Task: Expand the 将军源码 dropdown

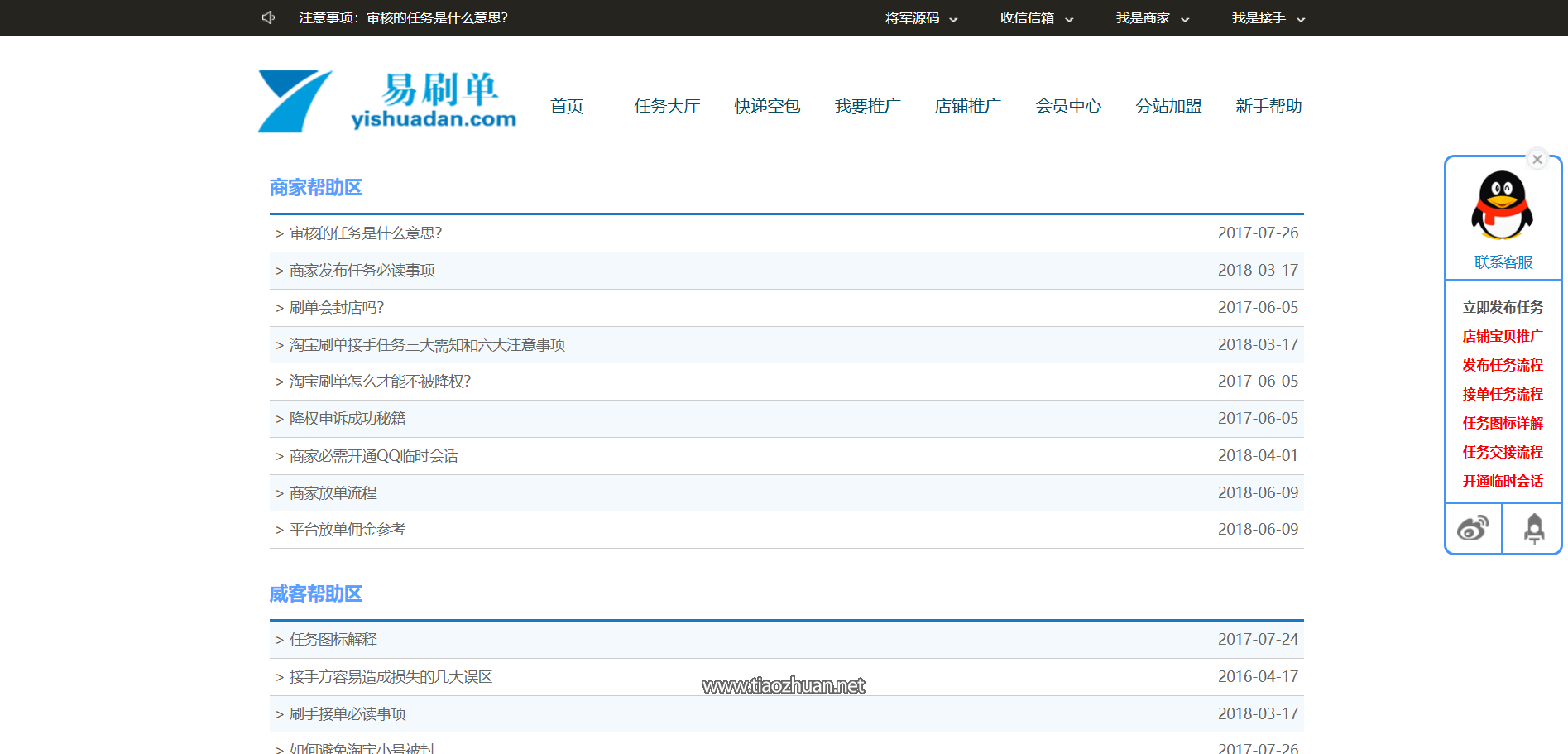Action: [x=921, y=17]
